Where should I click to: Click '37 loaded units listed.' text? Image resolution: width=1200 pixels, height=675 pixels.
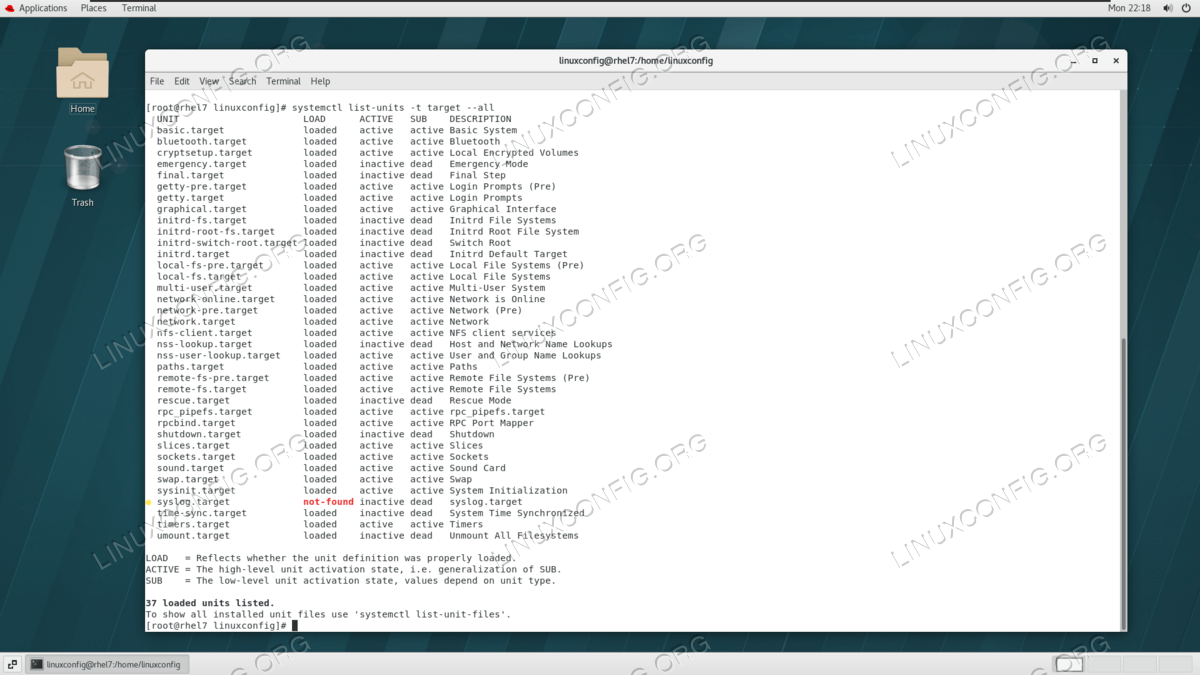pos(210,603)
